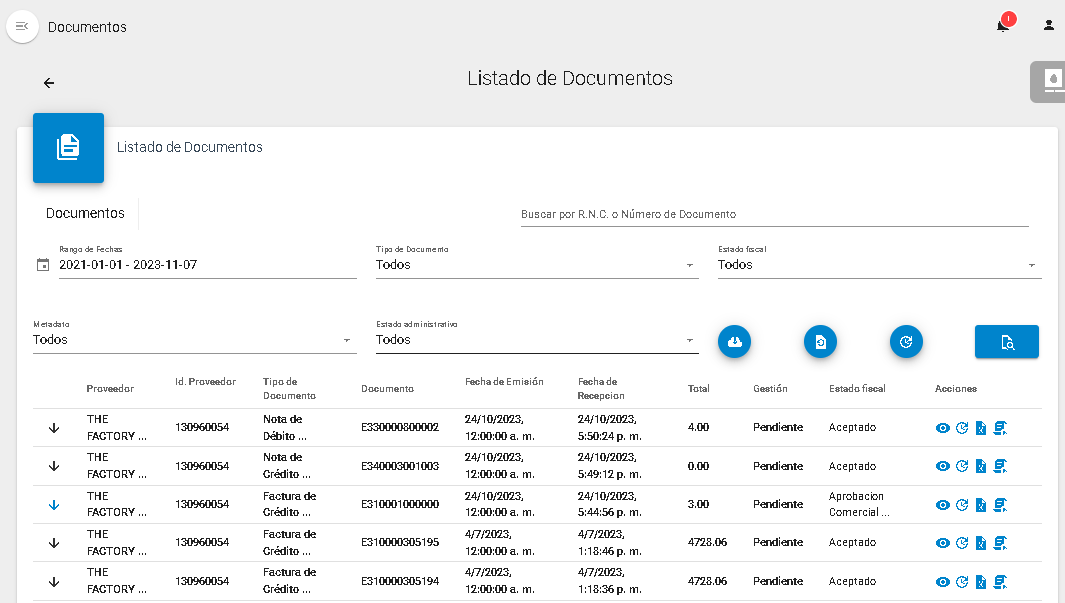Click the user account profile icon
Viewport: 1065px width, 603px height.
pyautogui.click(x=1049, y=26)
